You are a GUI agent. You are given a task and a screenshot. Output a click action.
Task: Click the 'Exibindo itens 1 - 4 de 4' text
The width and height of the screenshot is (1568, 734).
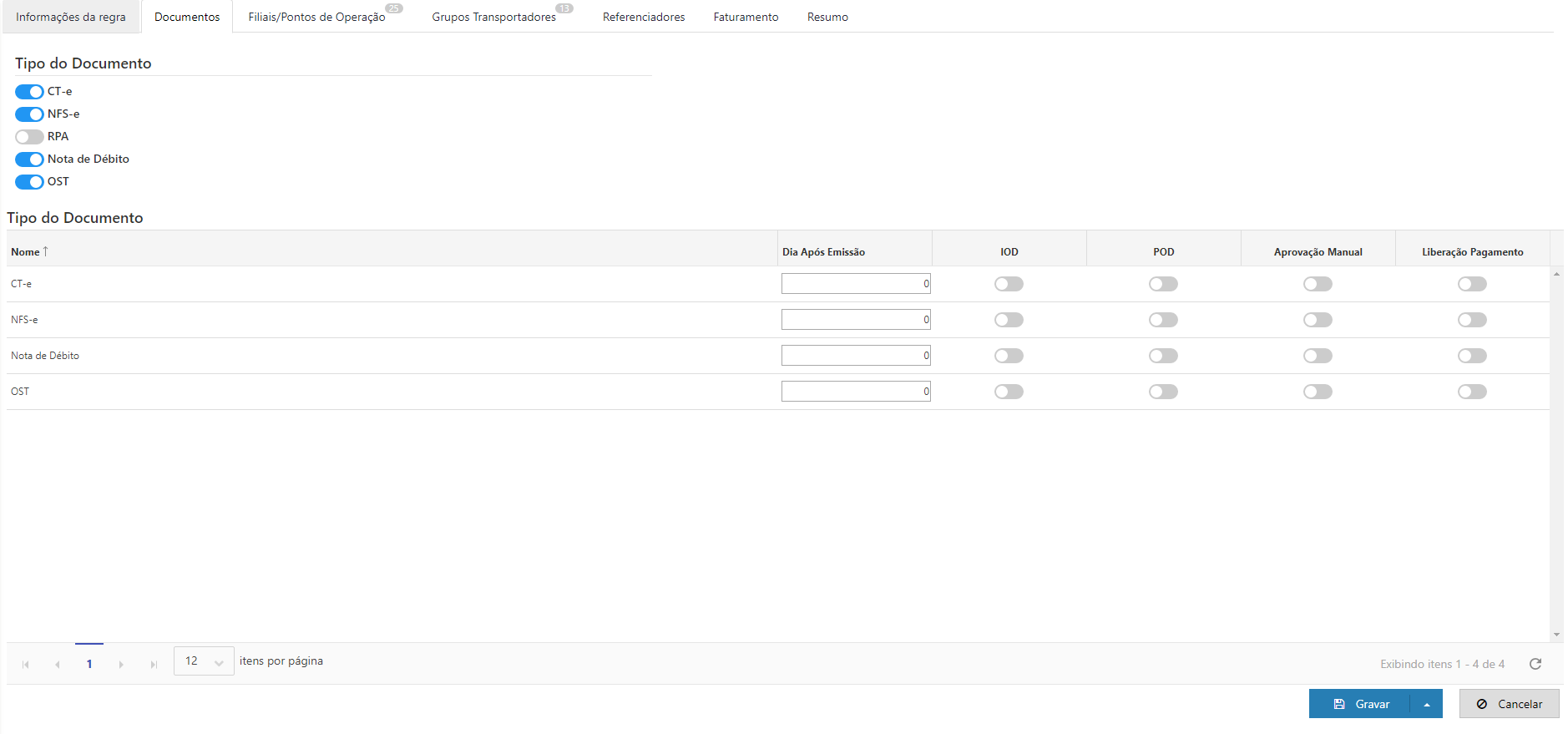coord(1442,664)
